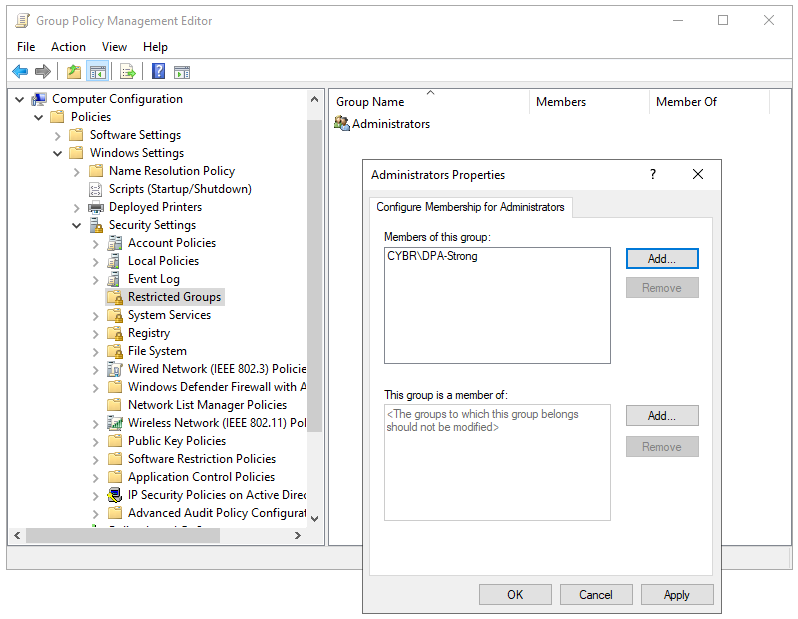Select Configure Membership for Administrators tab
The height and width of the screenshot is (619, 798).
click(470, 207)
